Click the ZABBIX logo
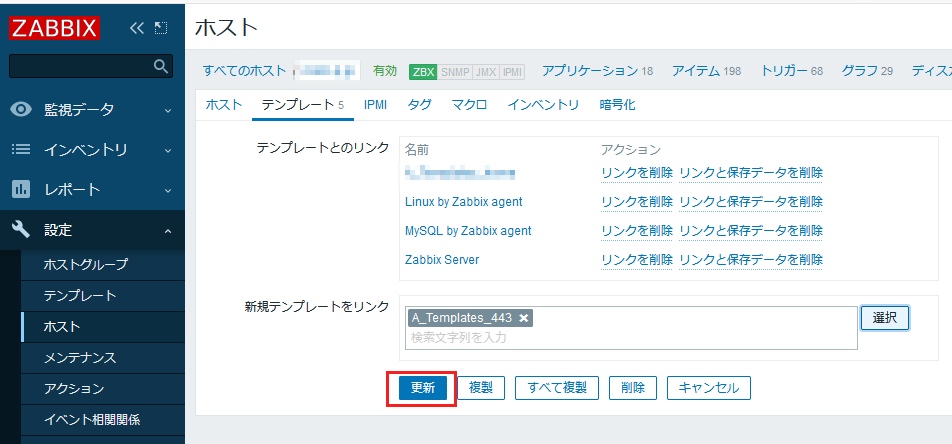The height and width of the screenshot is (444, 952). click(x=55, y=28)
